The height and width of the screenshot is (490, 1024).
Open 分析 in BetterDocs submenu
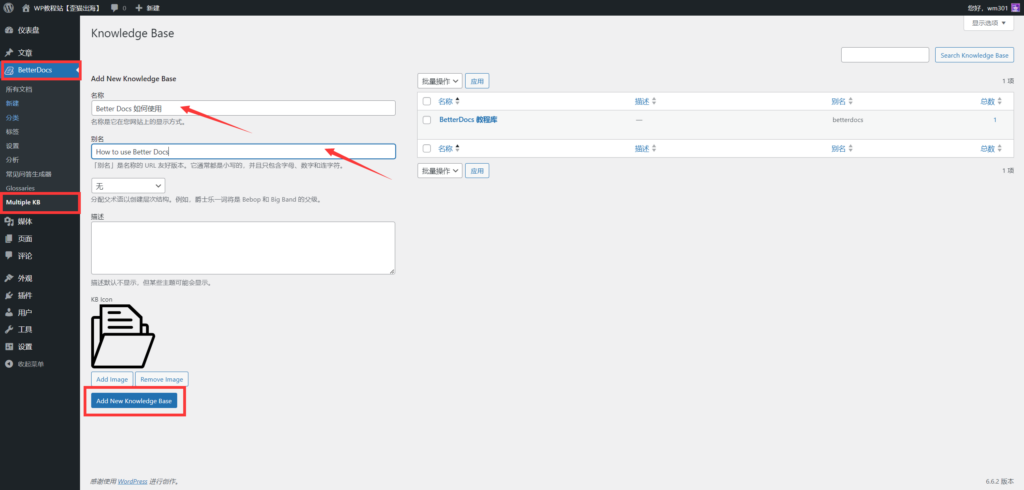click(x=12, y=159)
